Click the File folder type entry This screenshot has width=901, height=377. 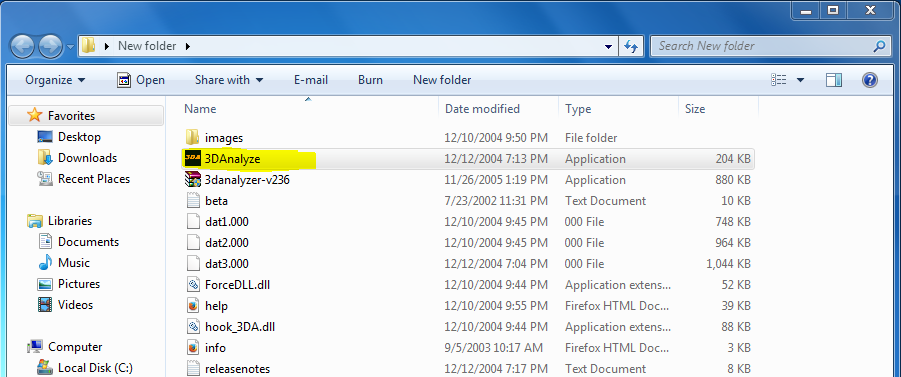(x=591, y=138)
